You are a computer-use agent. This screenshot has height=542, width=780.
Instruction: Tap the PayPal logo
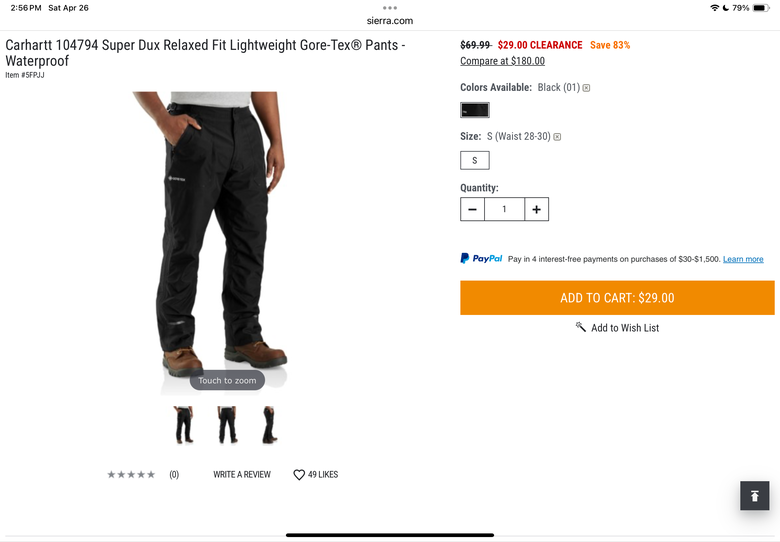[482, 259]
